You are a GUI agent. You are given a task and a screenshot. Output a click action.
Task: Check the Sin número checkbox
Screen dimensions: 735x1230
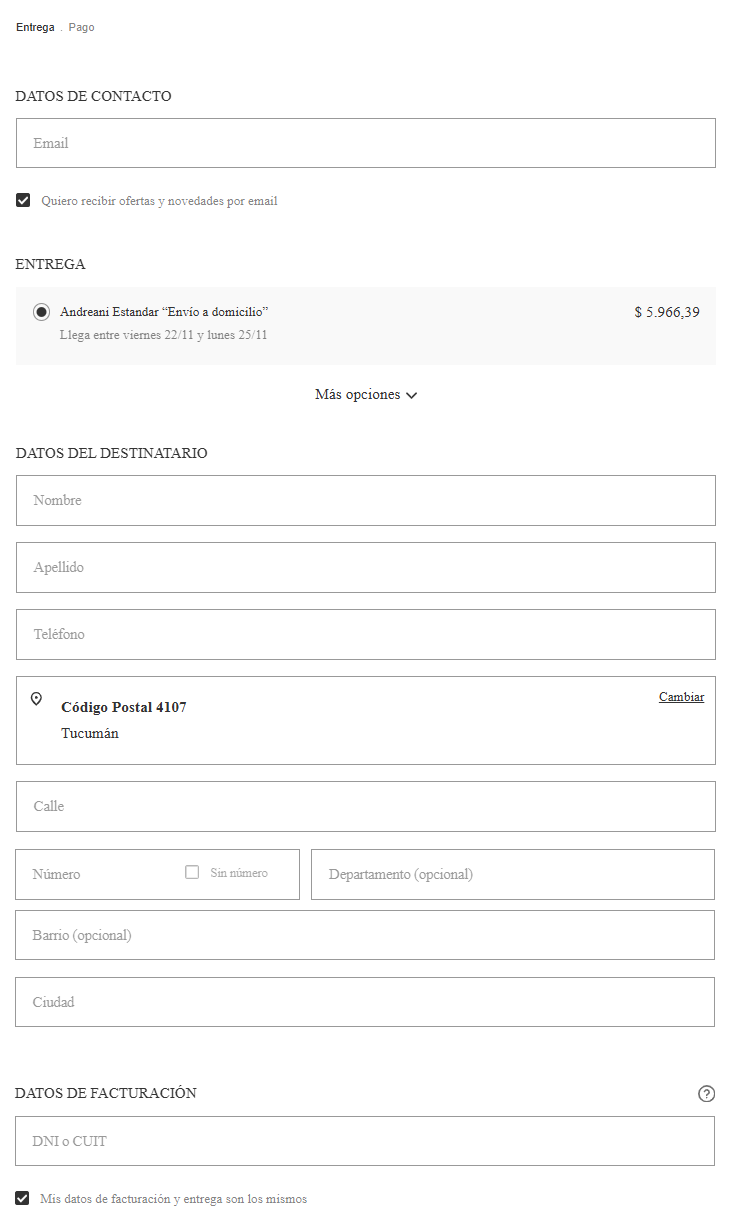tap(192, 872)
